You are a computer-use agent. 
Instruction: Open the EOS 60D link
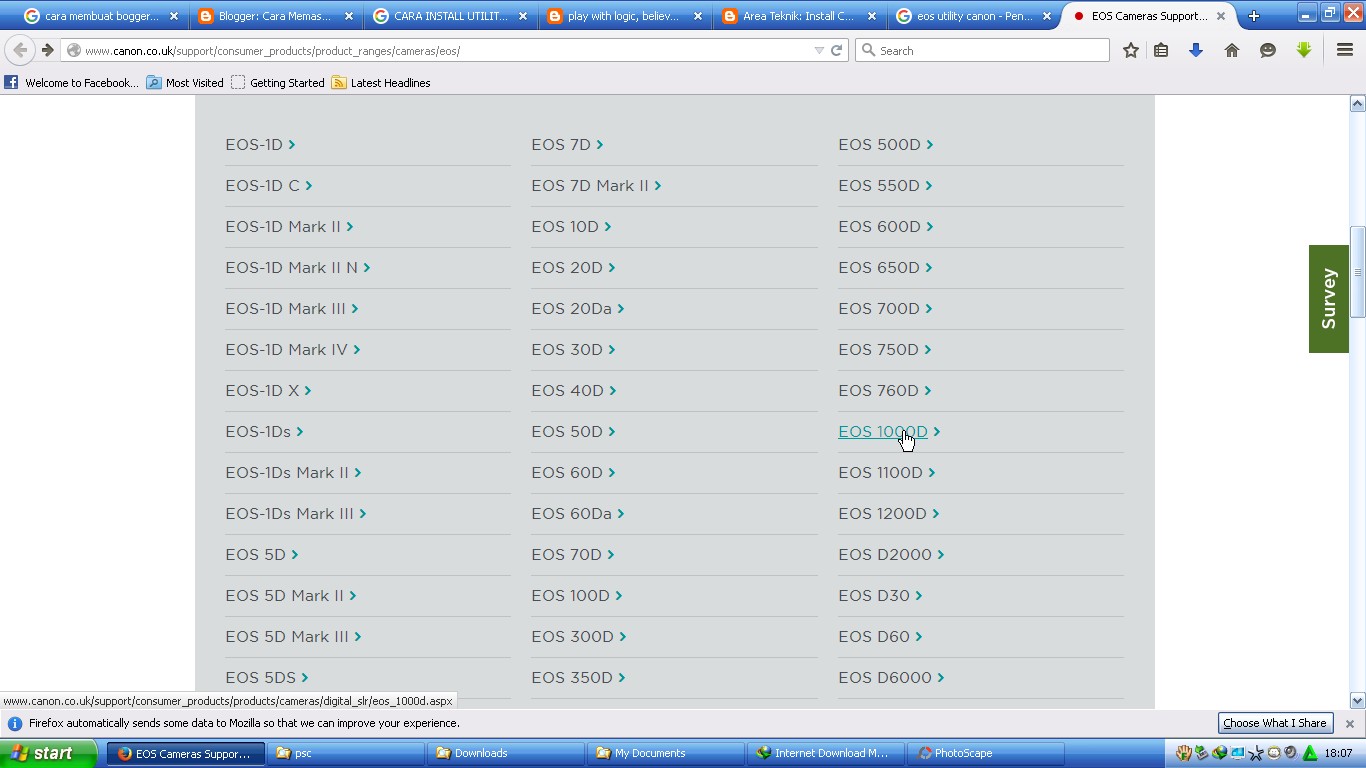click(x=573, y=473)
